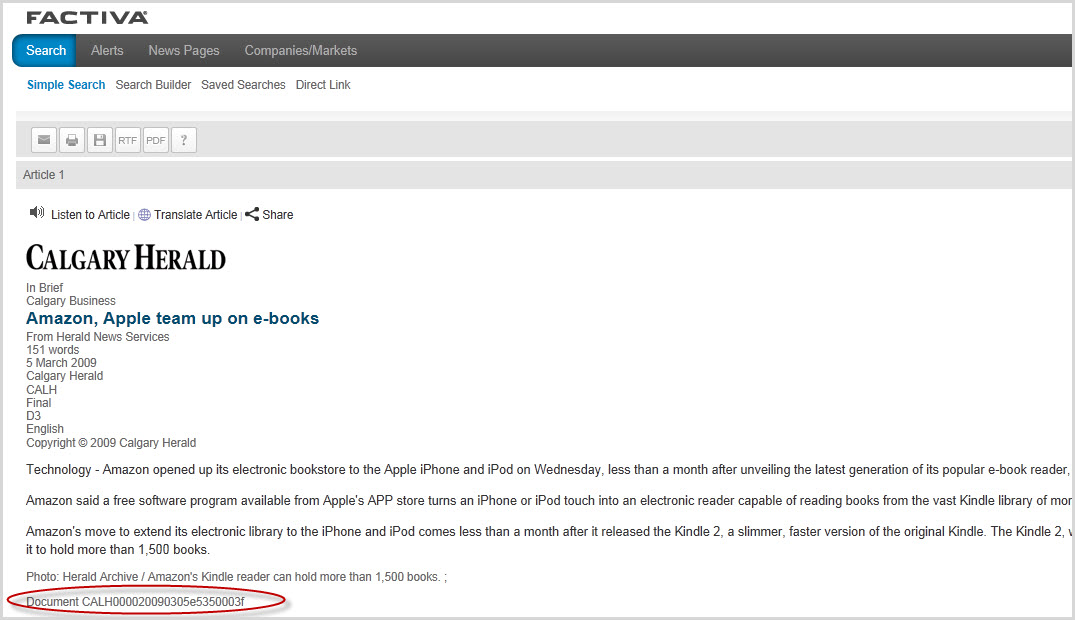
Task: Open Search Builder
Action: click(x=153, y=85)
